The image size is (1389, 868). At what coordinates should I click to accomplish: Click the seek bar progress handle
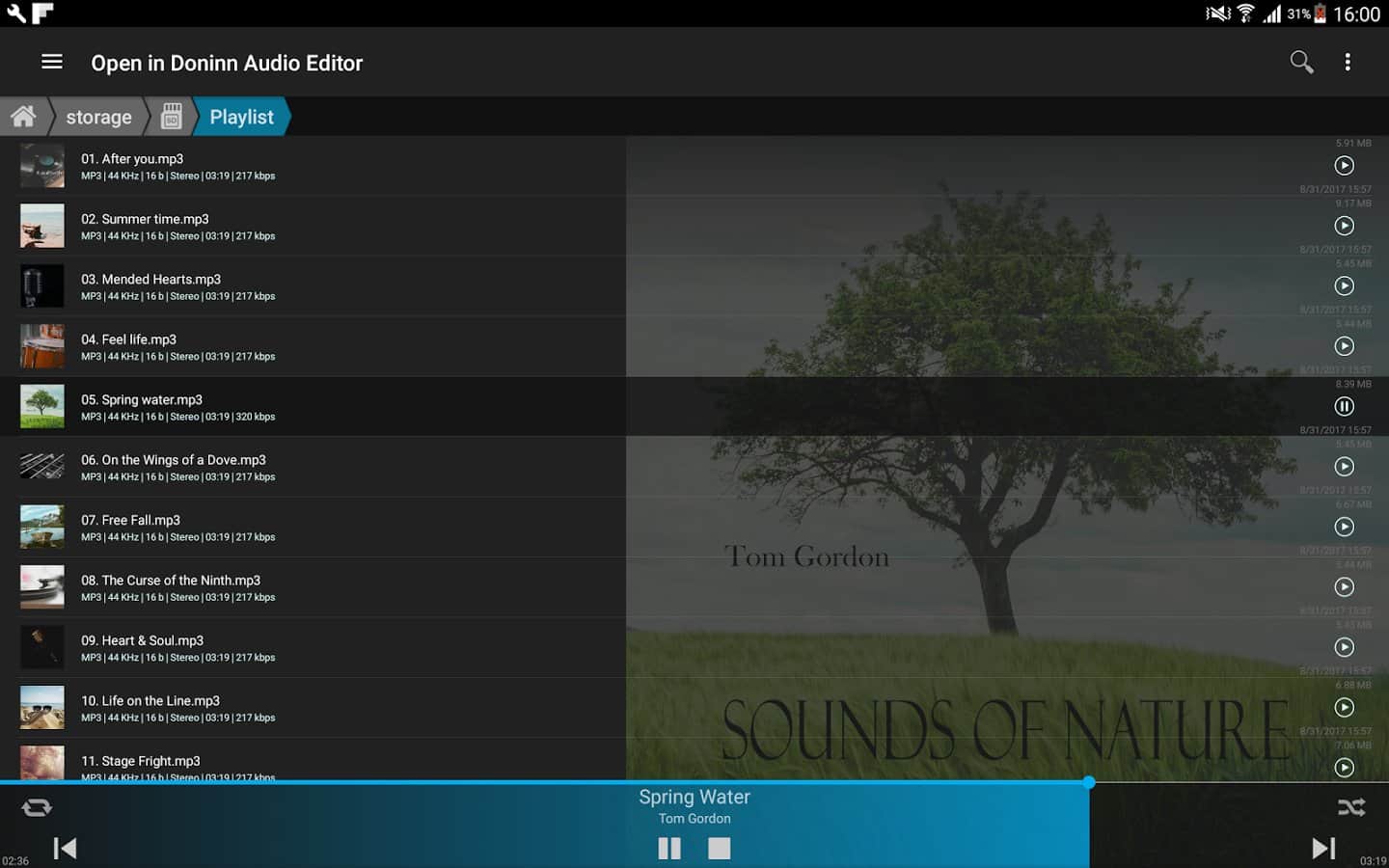click(1089, 782)
